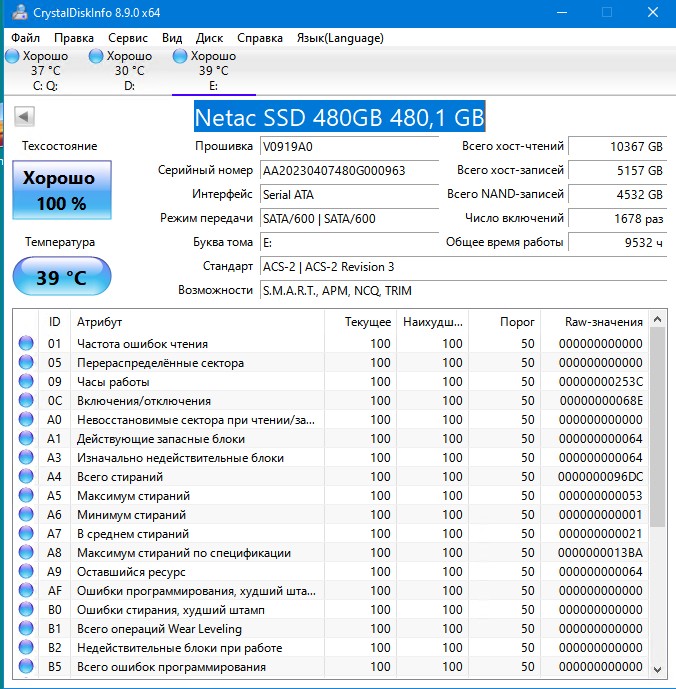Click the previous disk arrow button
This screenshot has height=689, width=676.
(x=24, y=117)
